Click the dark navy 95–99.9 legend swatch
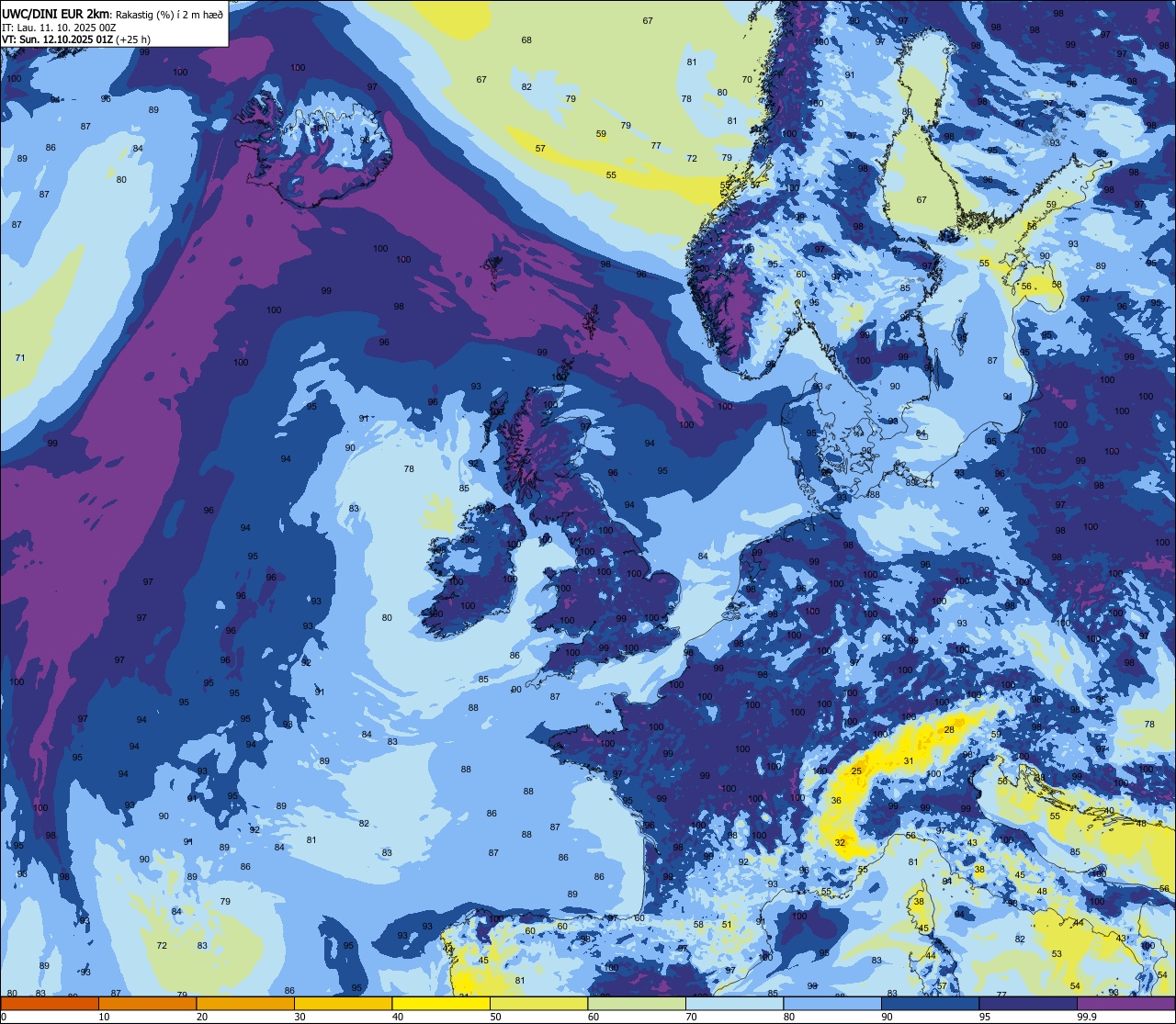The height and width of the screenshot is (1024, 1176). click(x=1028, y=1003)
